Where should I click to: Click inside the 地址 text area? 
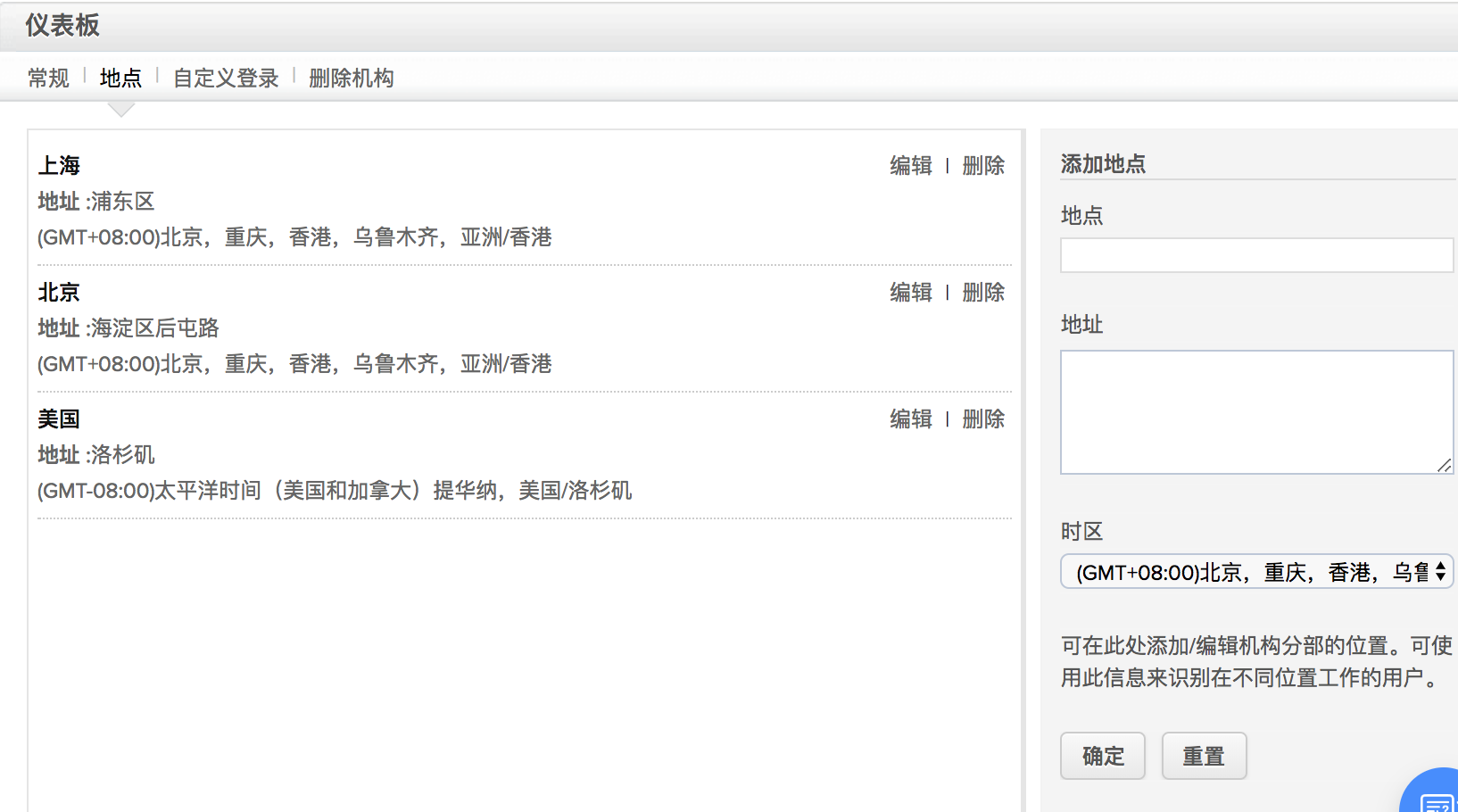click(x=1256, y=411)
